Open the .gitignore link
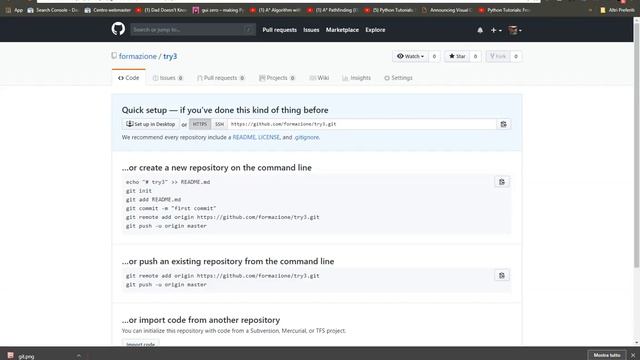Screen dimensions: 640x360 307,138
